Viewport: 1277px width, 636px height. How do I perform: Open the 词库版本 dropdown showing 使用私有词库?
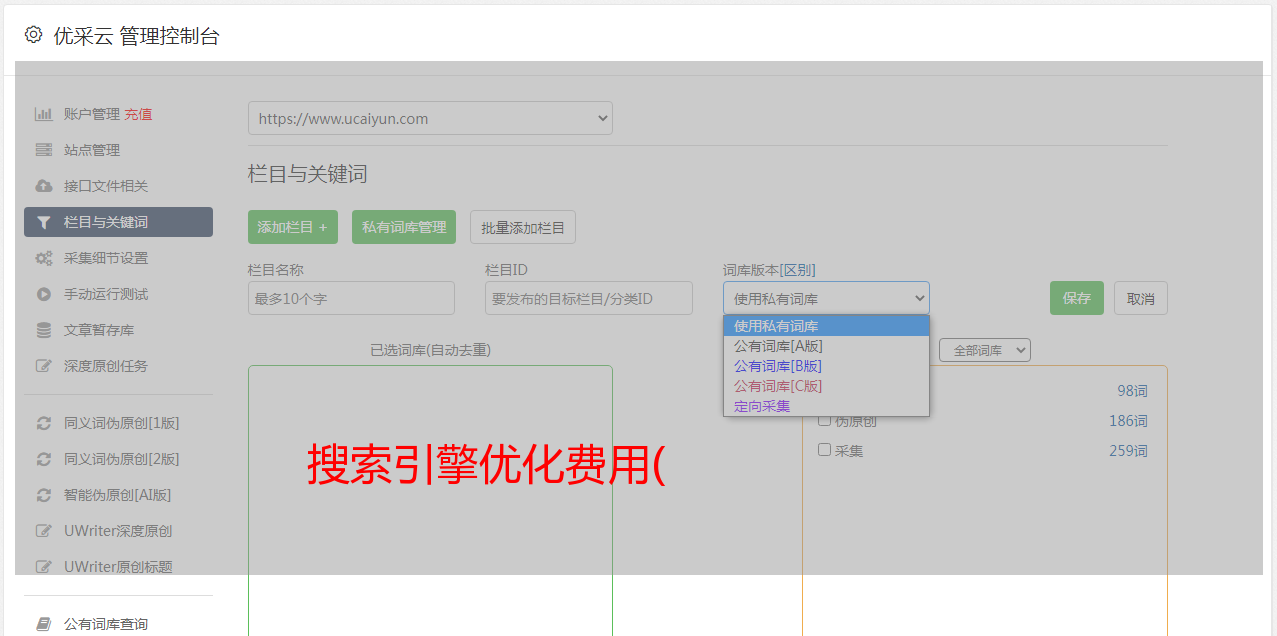826,298
